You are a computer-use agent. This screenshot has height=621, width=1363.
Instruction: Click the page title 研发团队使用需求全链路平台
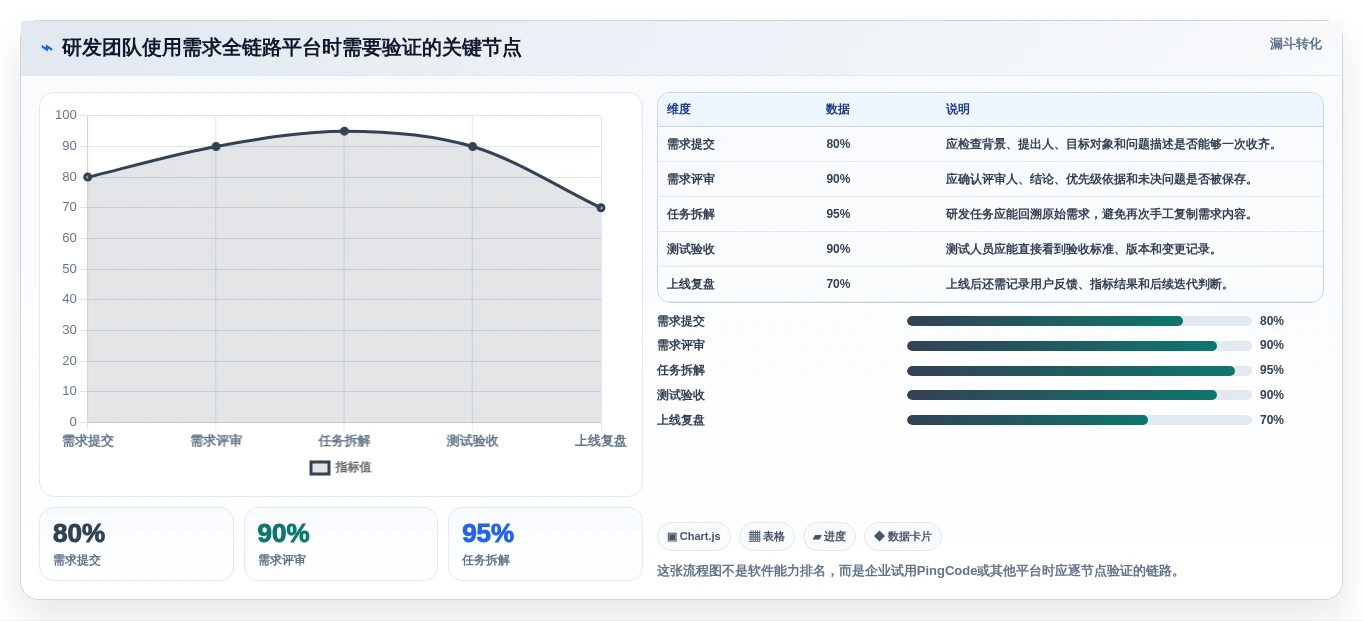coord(291,48)
